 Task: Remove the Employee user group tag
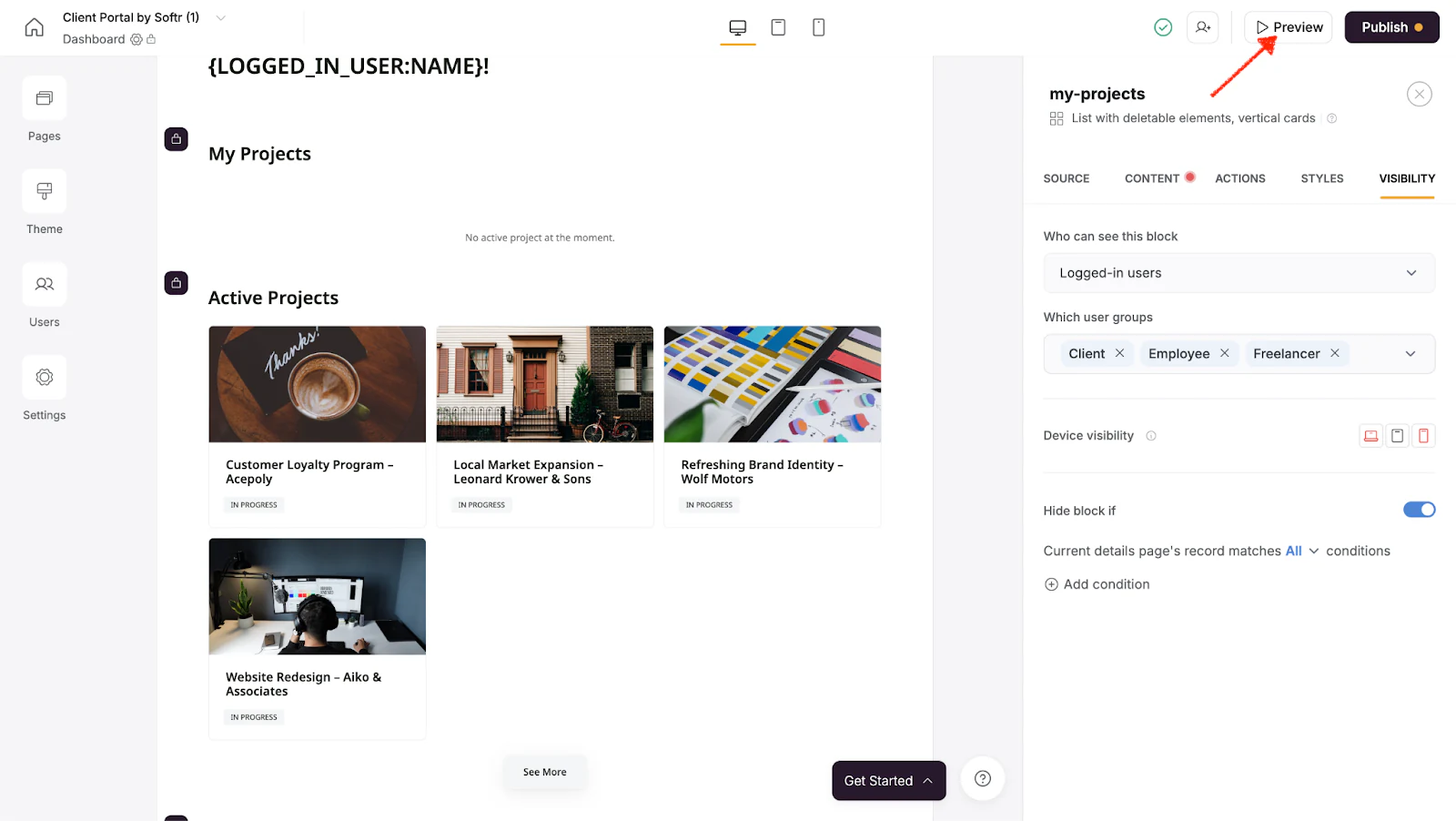[x=1224, y=353]
